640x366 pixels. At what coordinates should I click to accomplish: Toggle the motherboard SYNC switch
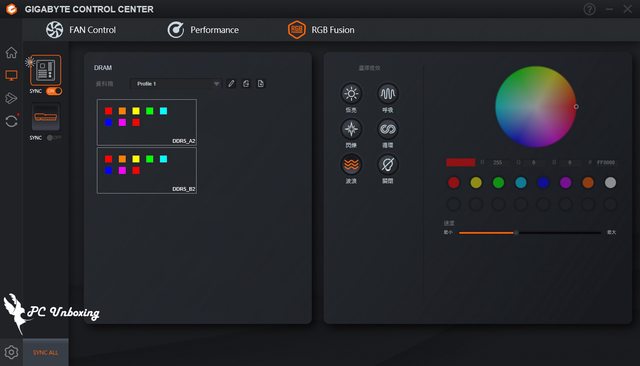[x=54, y=91]
